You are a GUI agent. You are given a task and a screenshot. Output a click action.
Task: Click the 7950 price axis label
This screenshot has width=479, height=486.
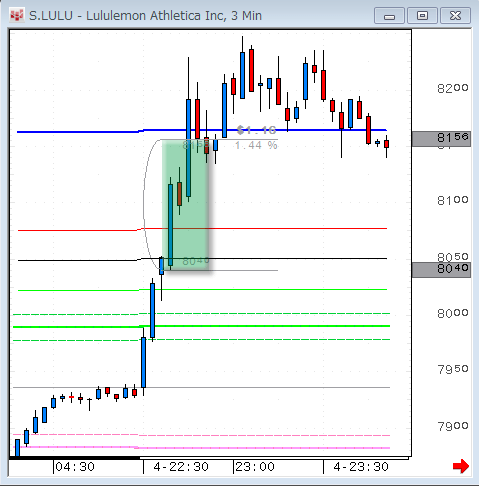(452, 369)
